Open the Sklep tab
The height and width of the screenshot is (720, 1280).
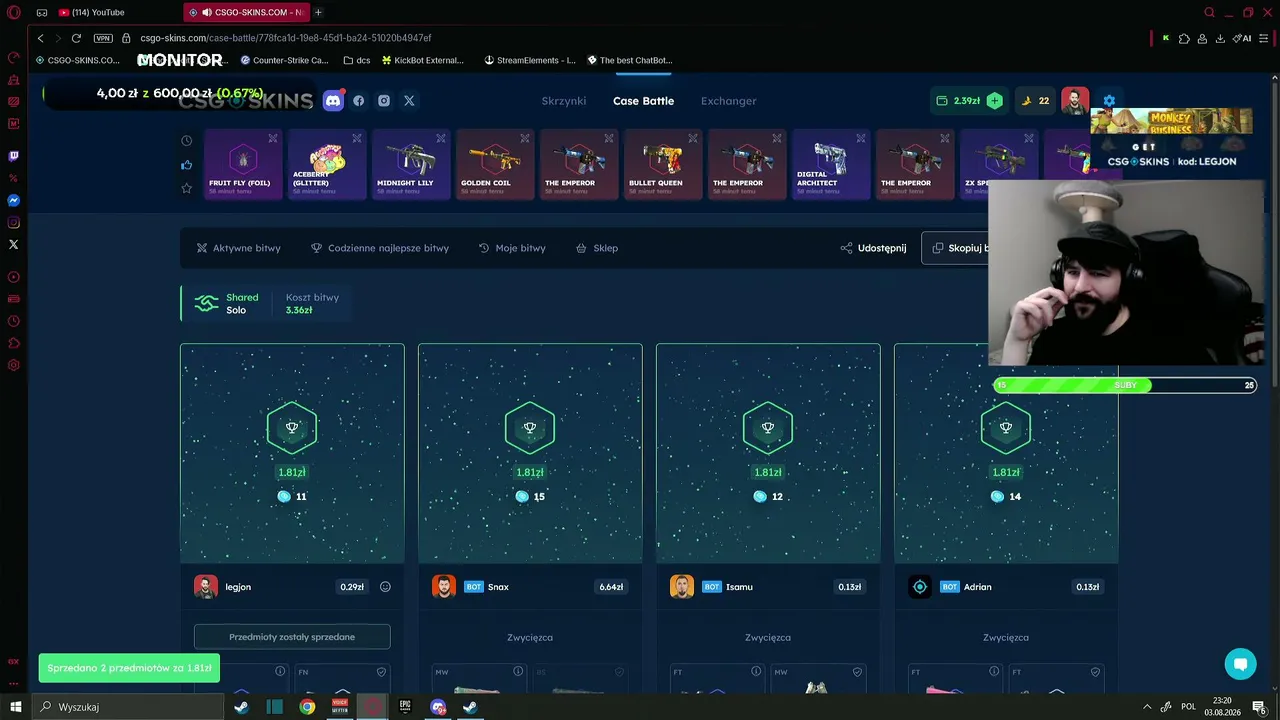click(x=597, y=248)
